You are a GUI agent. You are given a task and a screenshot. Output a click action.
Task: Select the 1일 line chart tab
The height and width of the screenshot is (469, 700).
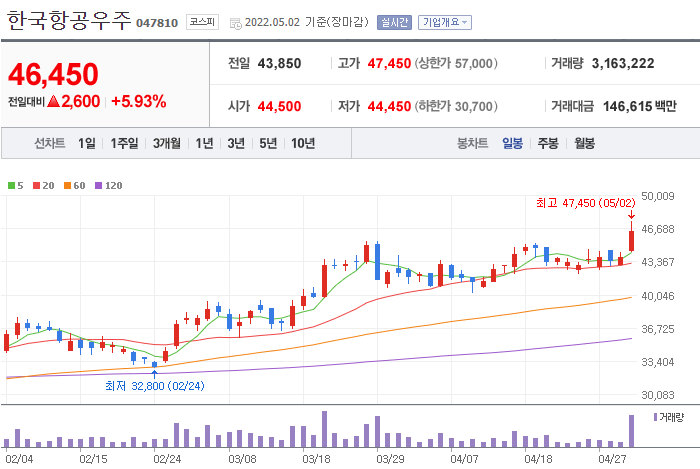[x=87, y=143]
